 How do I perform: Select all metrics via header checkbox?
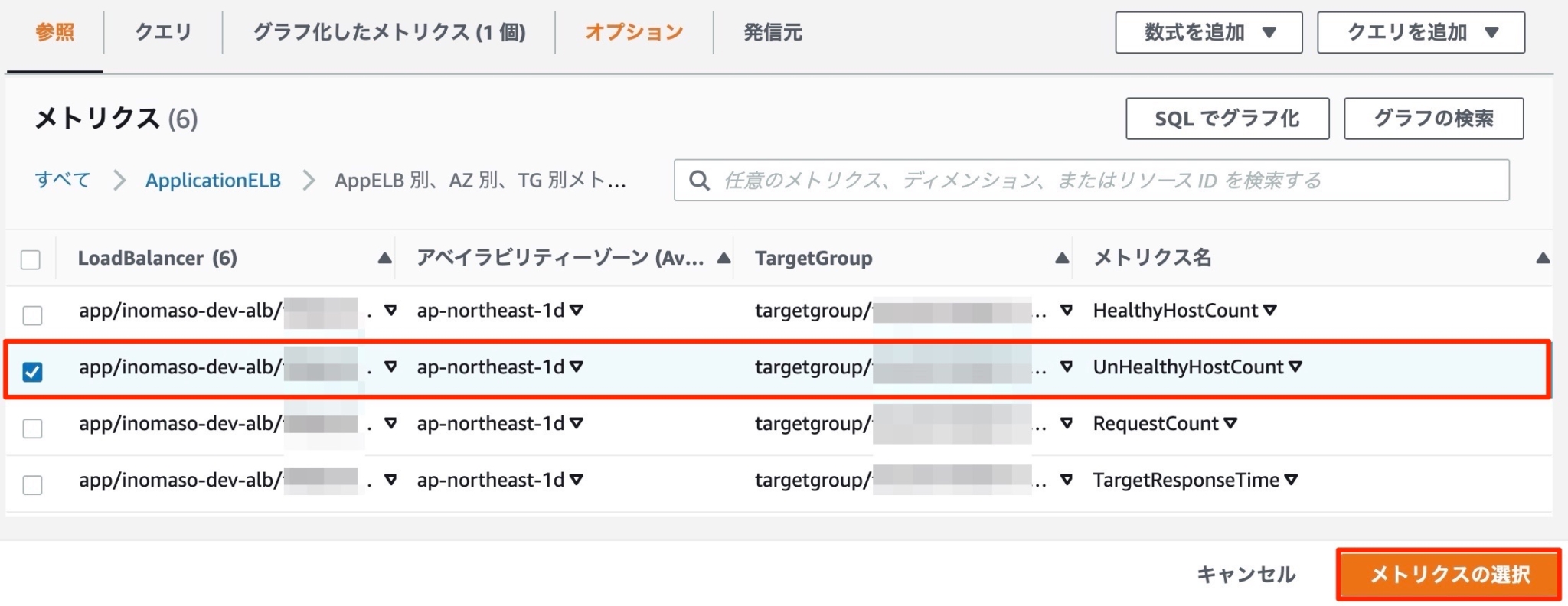(31, 261)
